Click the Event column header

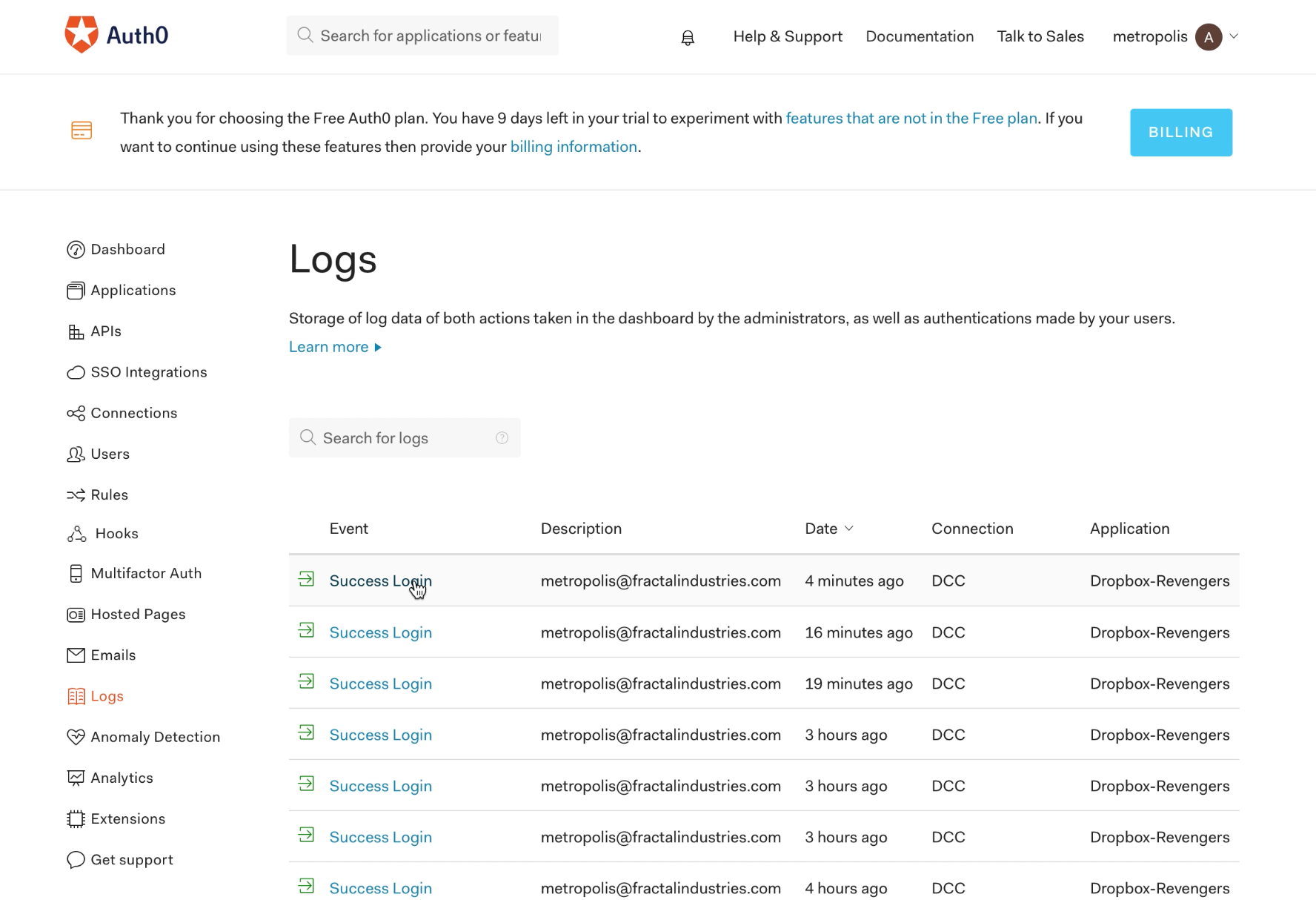348,529
